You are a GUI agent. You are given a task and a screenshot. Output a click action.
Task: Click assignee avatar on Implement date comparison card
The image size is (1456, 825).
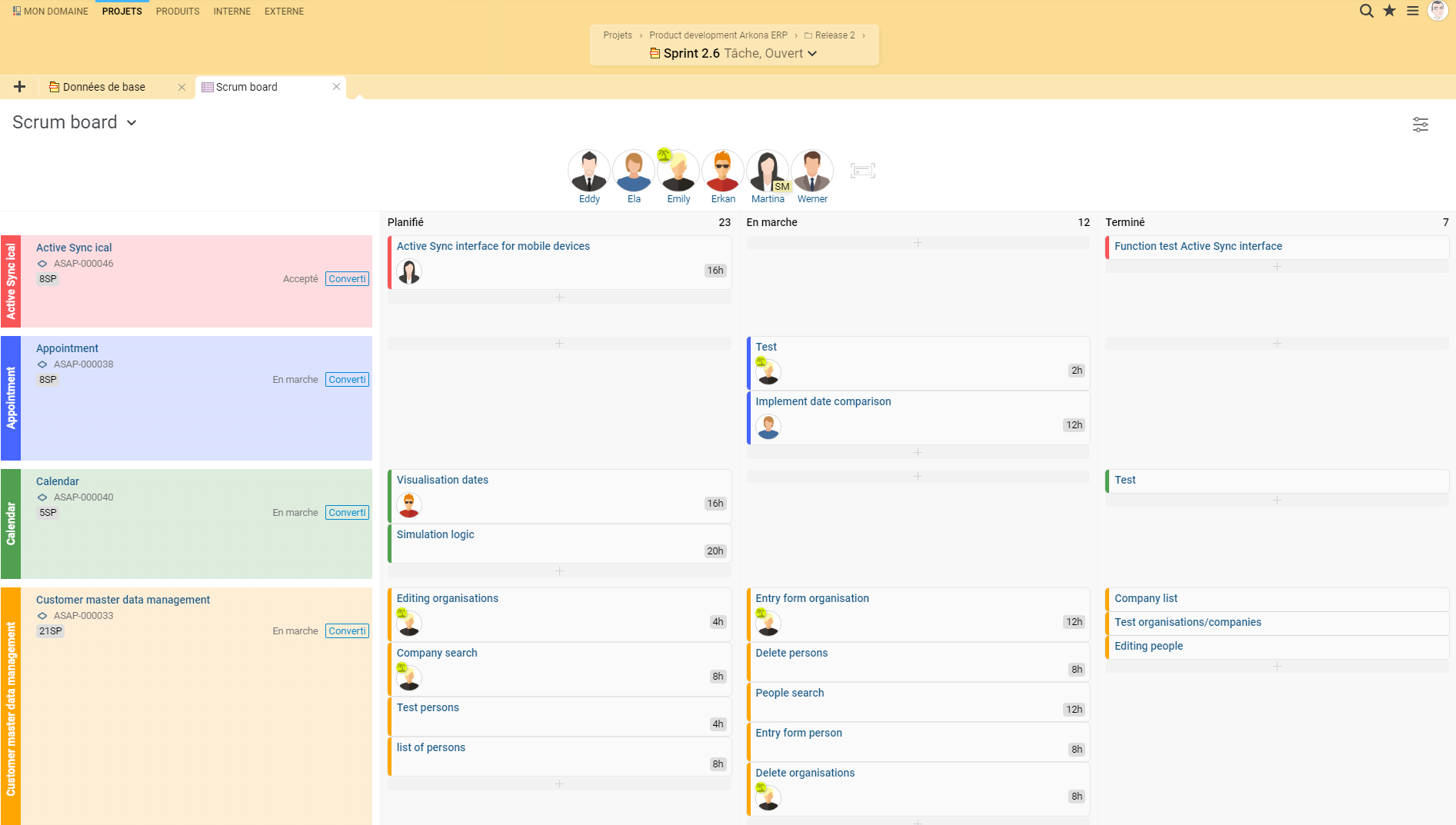(768, 426)
